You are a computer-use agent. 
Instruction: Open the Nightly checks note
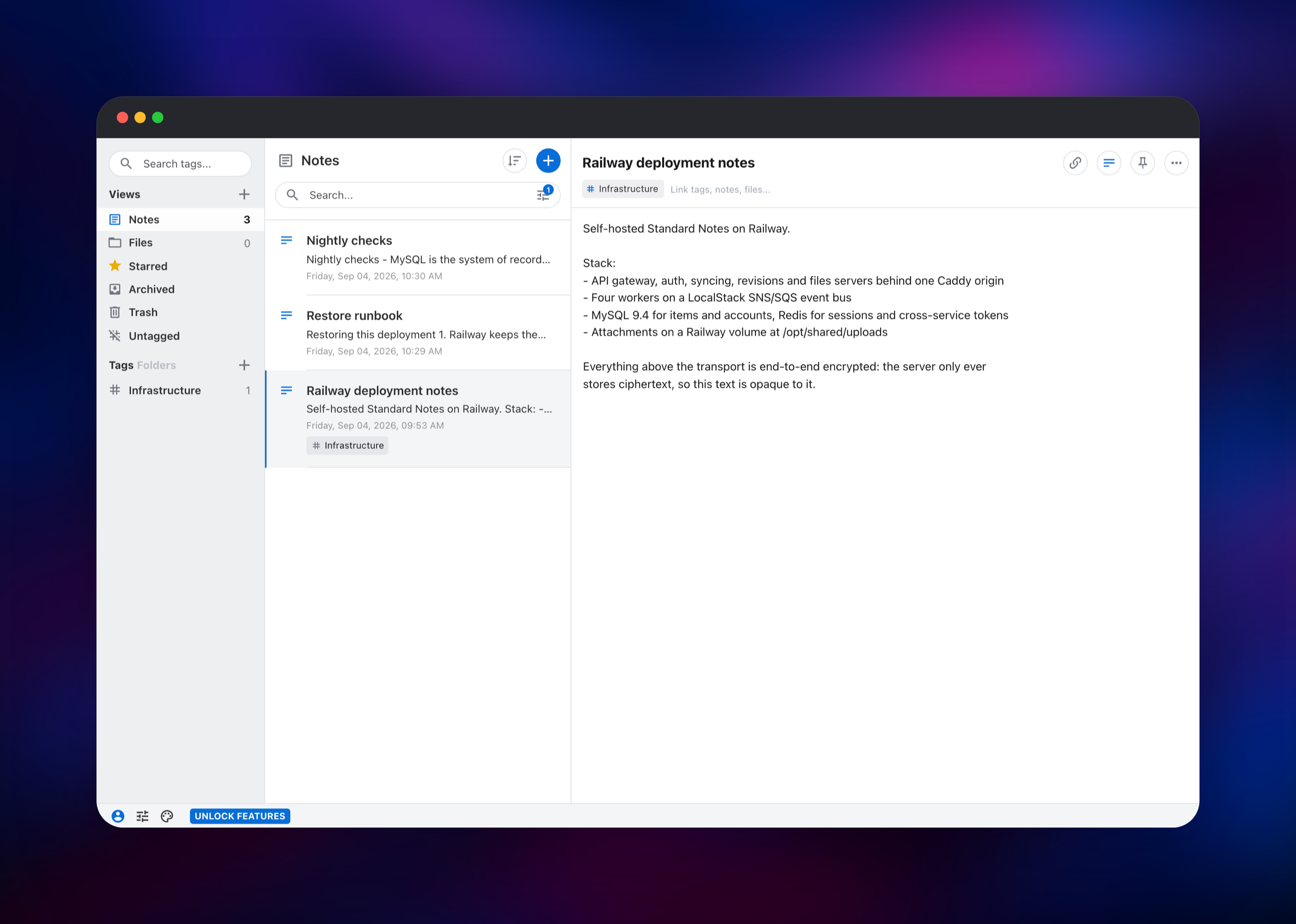[418, 258]
